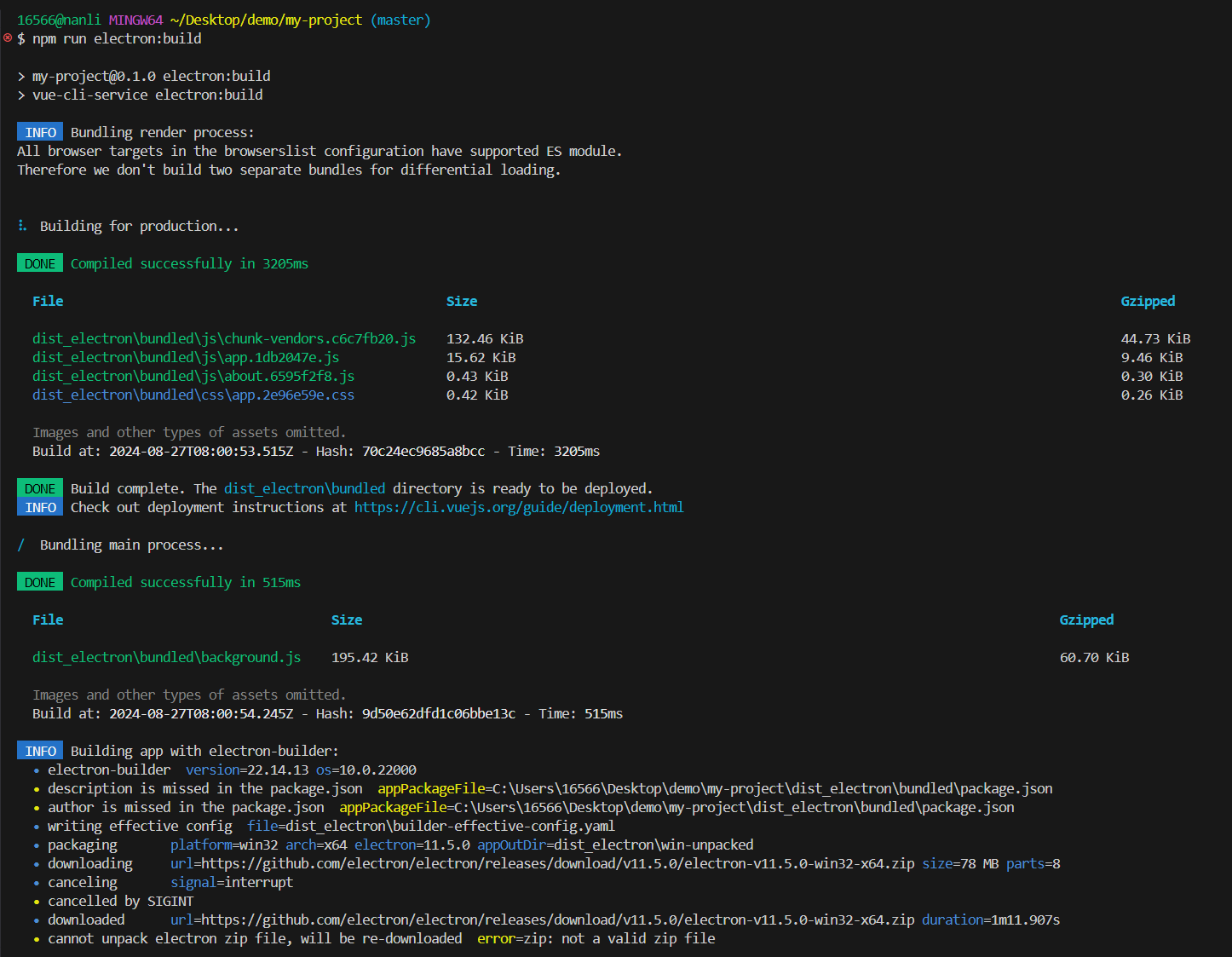1232x957 pixels.
Task: Click the 0.42 KiB size value
Action: (x=477, y=395)
